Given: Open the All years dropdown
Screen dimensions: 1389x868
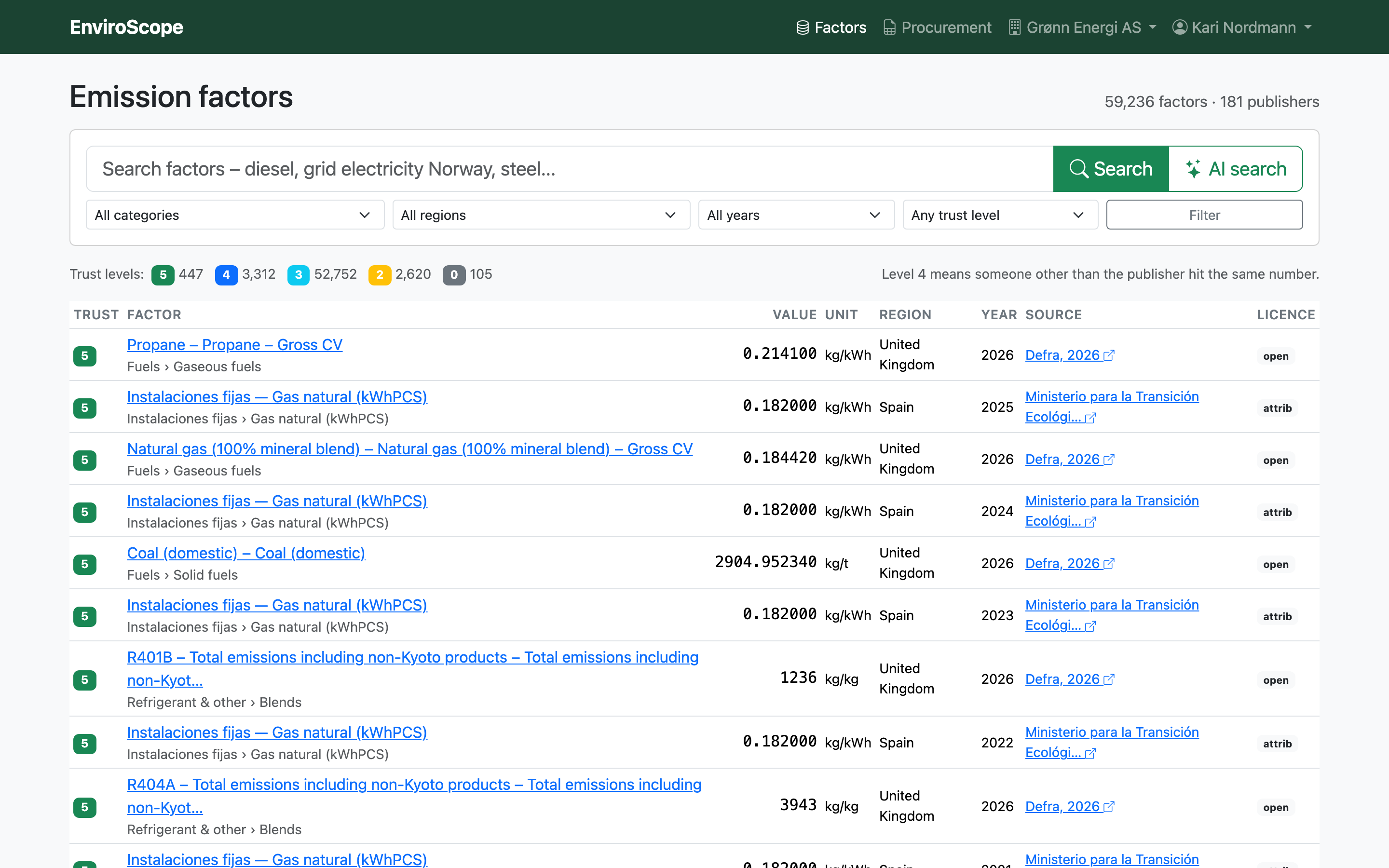Looking at the screenshot, I should [796, 215].
